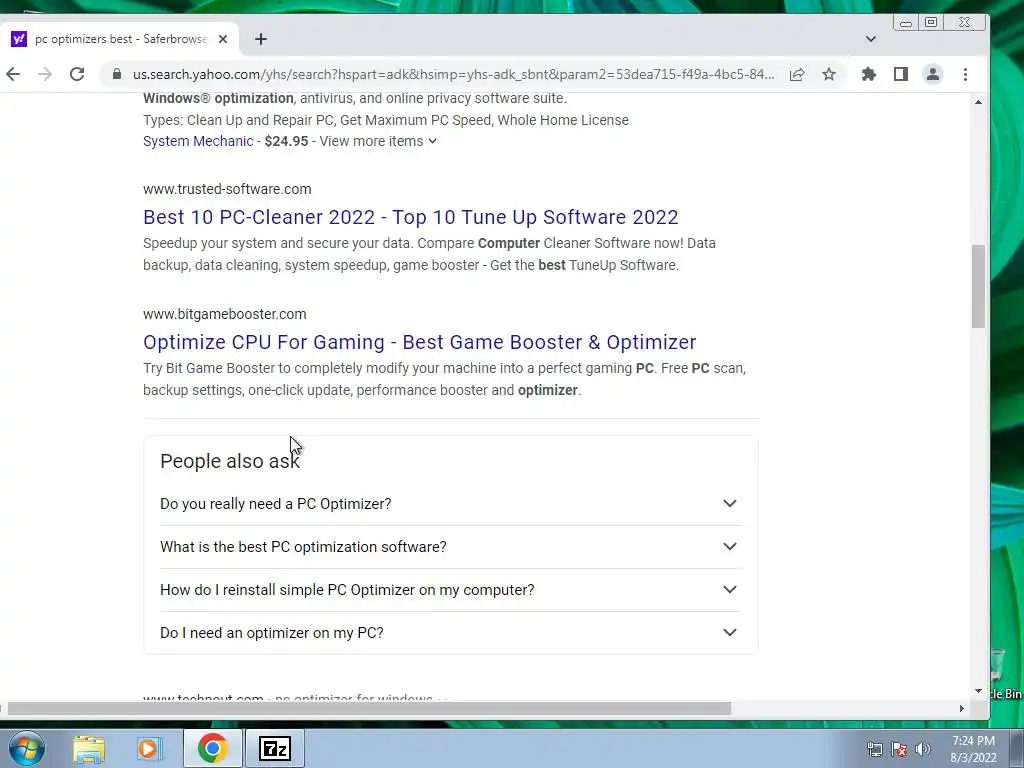Viewport: 1024px width, 768px height.
Task: Open the Chrome profile avatar
Action: point(933,74)
